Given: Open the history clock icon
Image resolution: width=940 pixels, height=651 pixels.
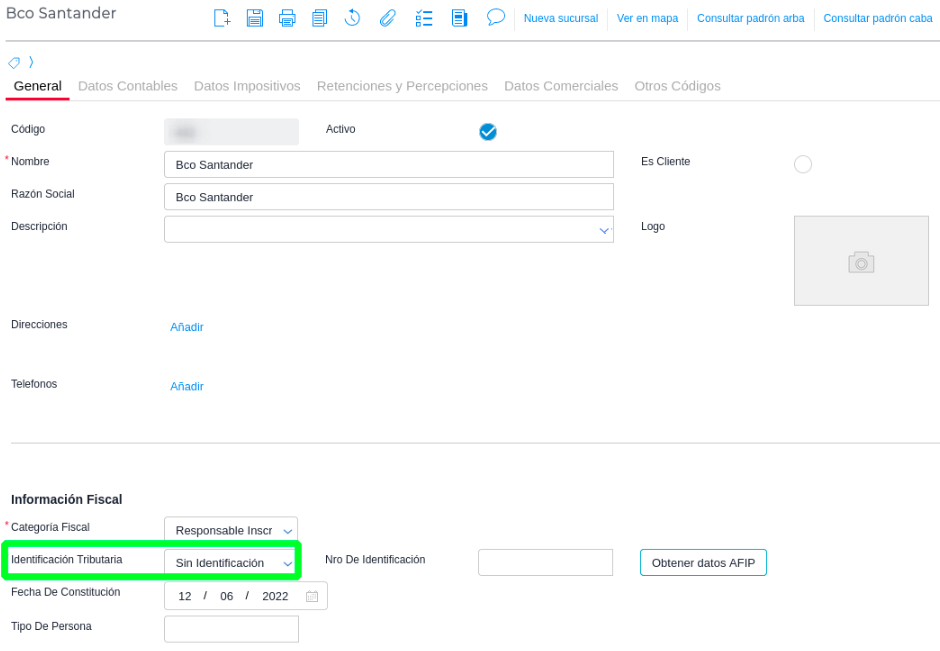Looking at the screenshot, I should coord(353,18).
